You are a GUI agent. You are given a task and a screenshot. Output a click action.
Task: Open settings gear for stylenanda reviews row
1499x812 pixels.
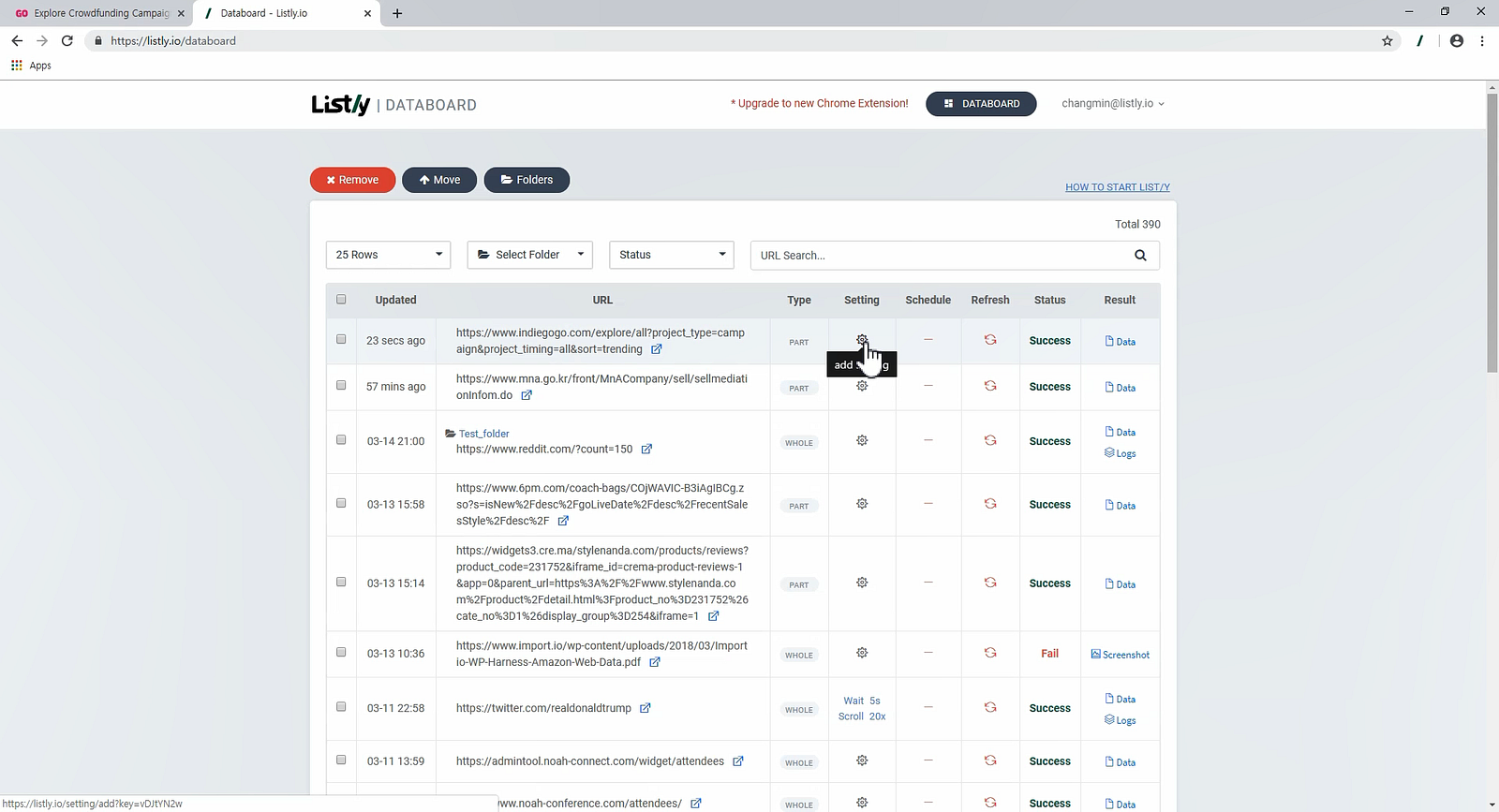[862, 583]
